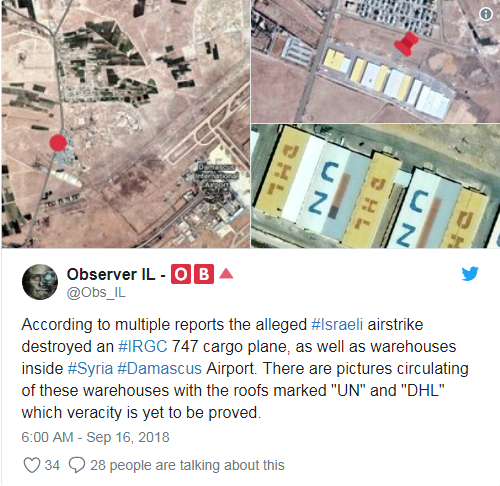Open the Twitter bird logo
This screenshot has width=500, height=486.
(470, 274)
